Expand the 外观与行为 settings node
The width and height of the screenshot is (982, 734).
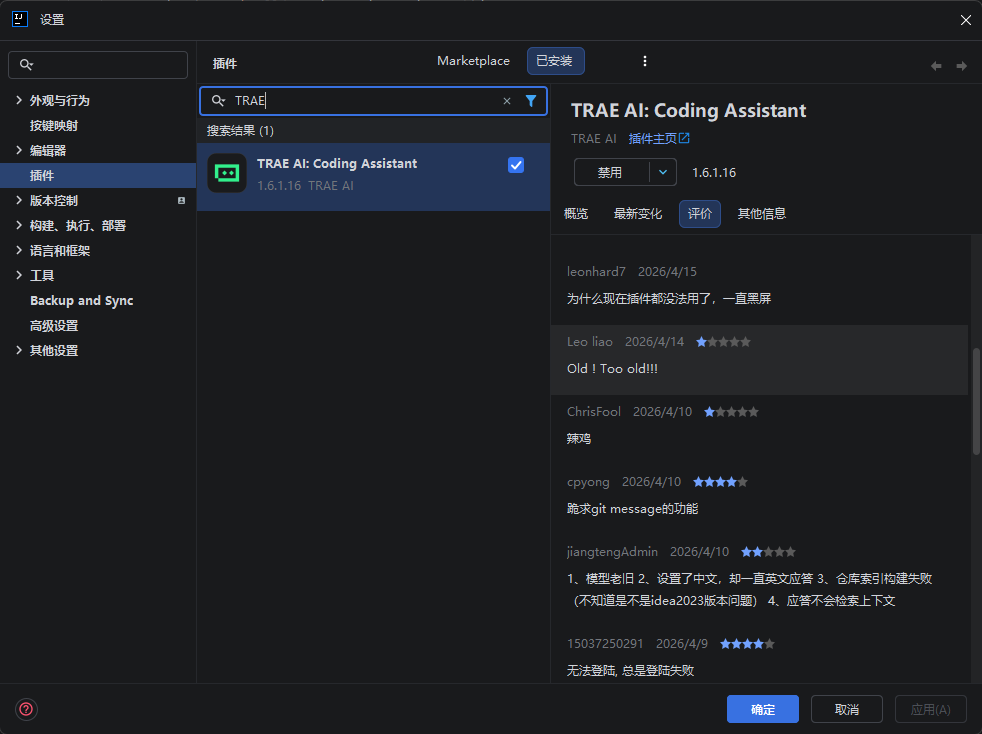[x=19, y=100]
